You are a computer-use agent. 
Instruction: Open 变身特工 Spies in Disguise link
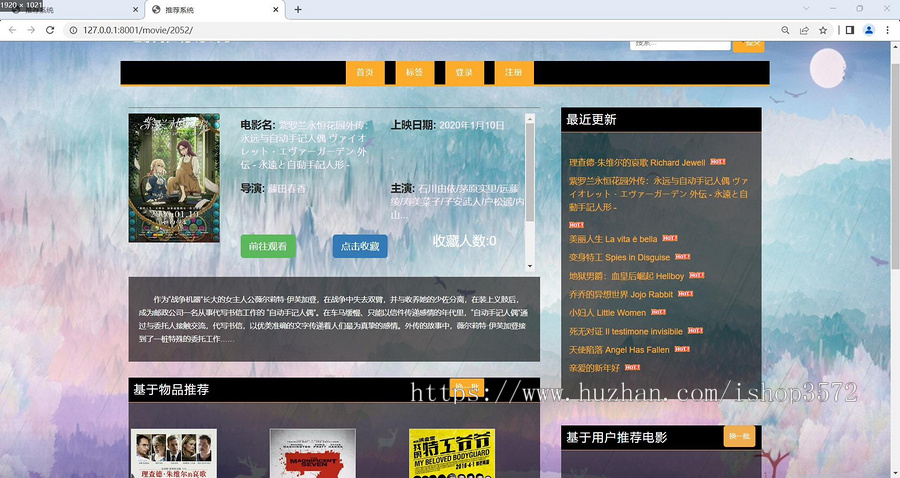tap(619, 257)
